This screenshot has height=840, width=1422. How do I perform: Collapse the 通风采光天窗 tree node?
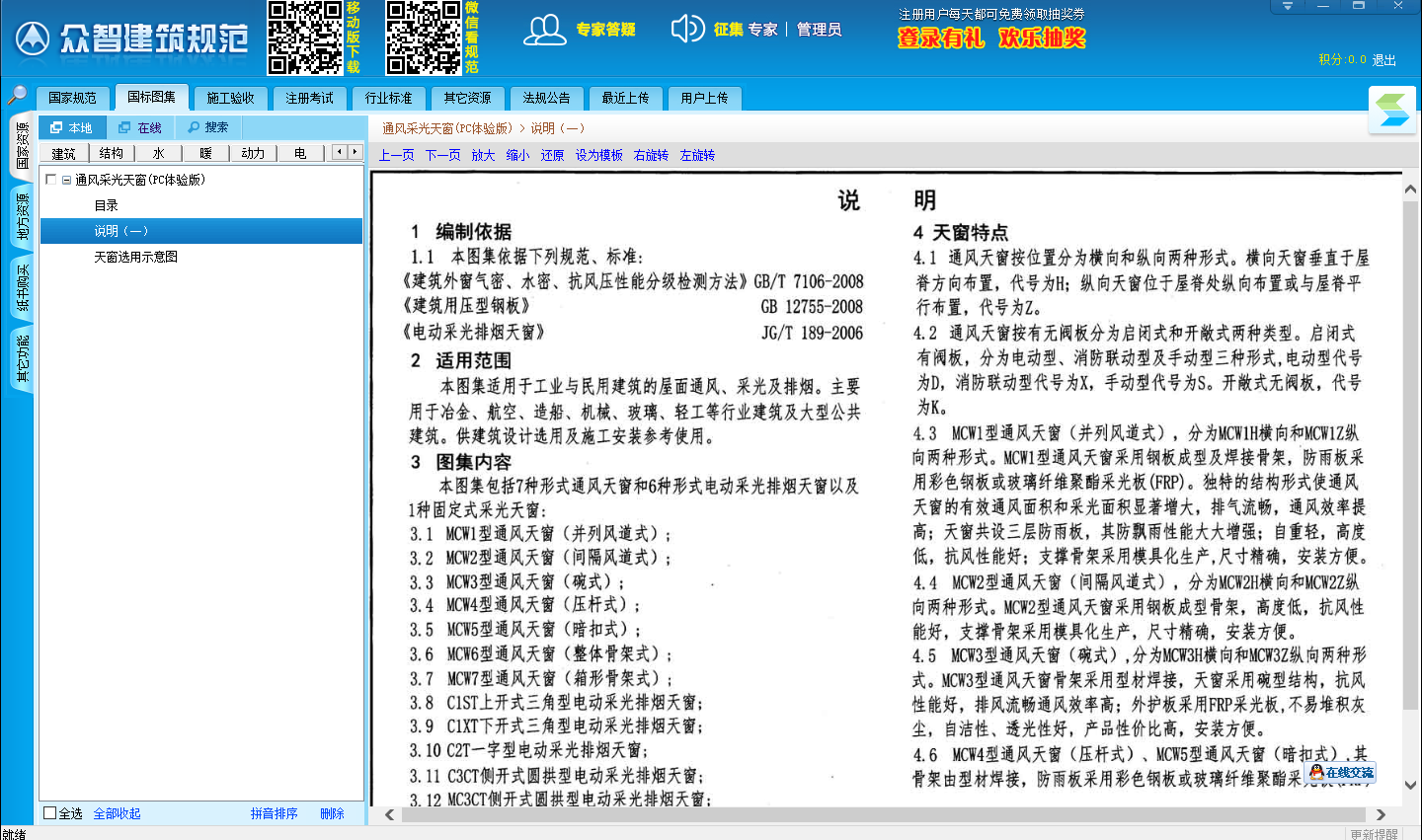(66, 180)
